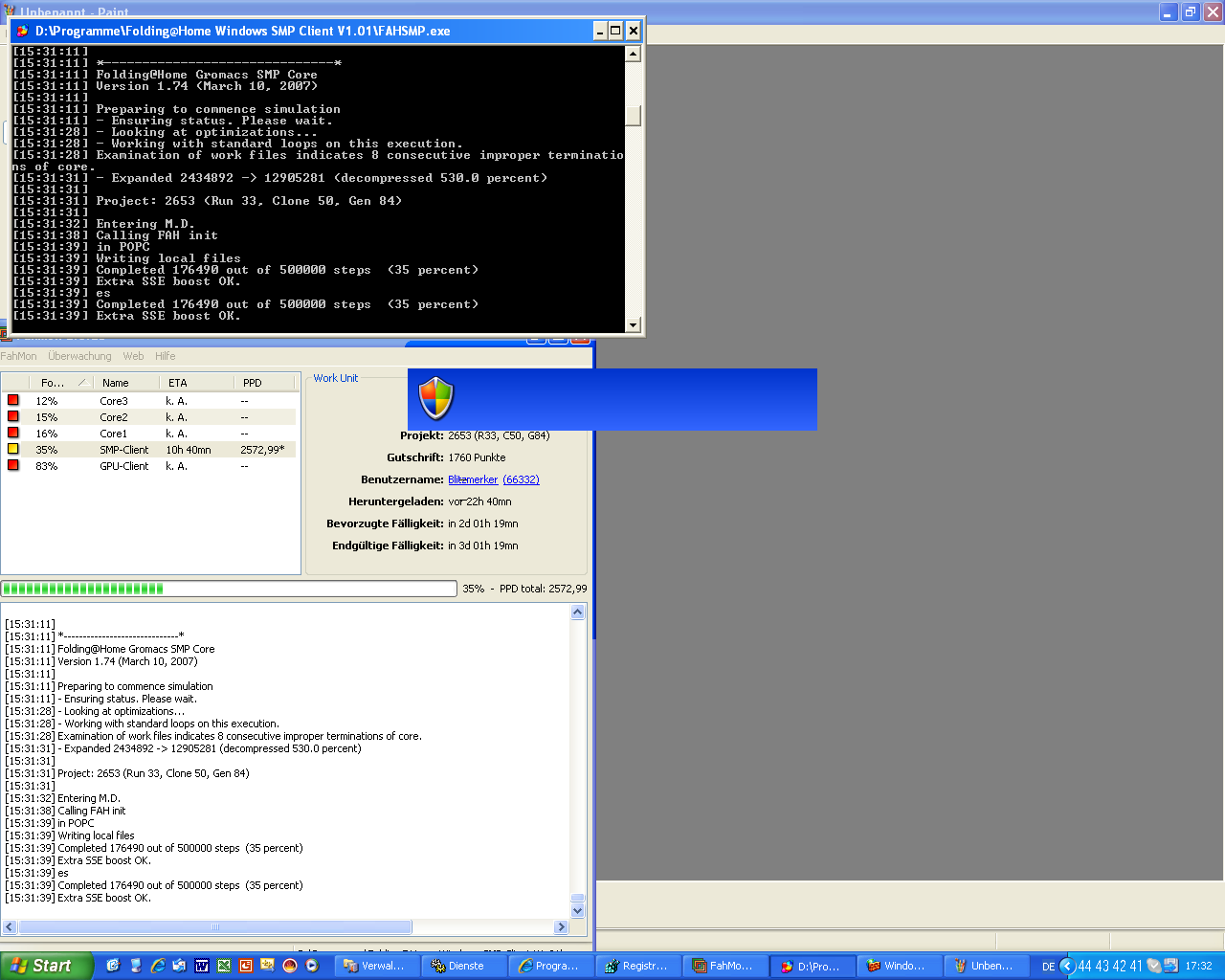The image size is (1225, 980).
Task: Click the tray temperature reading 44
Action: [1085, 967]
